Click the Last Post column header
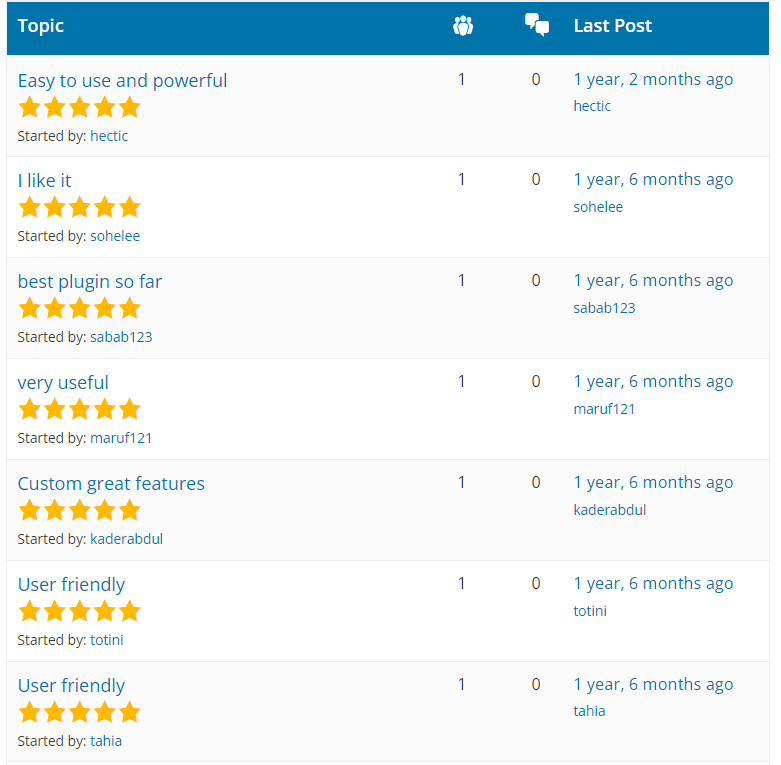The width and height of the screenshot is (781, 765). pos(613,26)
